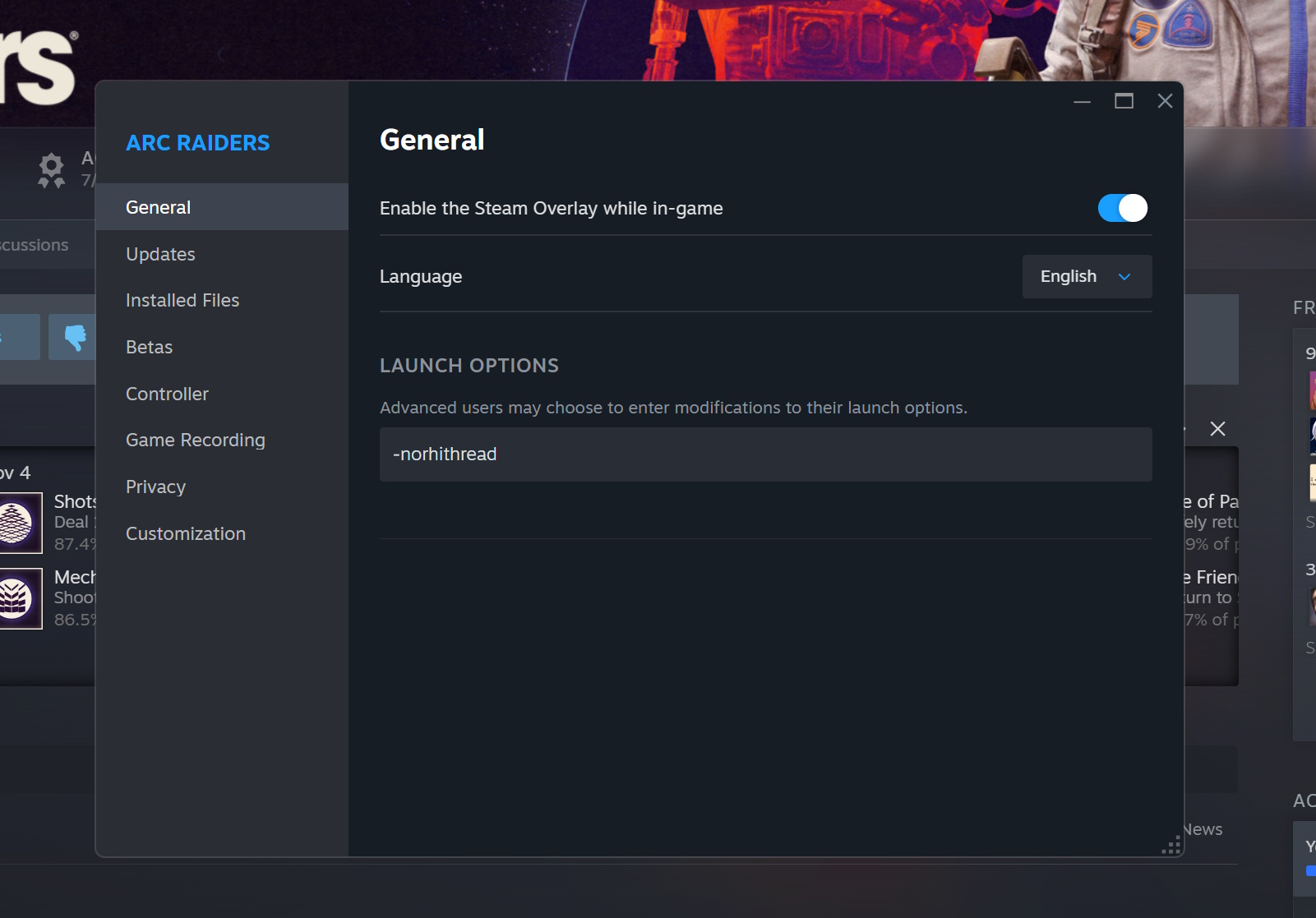The height and width of the screenshot is (918, 1316).
Task: Click the top friend avatar under FRIENDS
Action: (x=1309, y=392)
